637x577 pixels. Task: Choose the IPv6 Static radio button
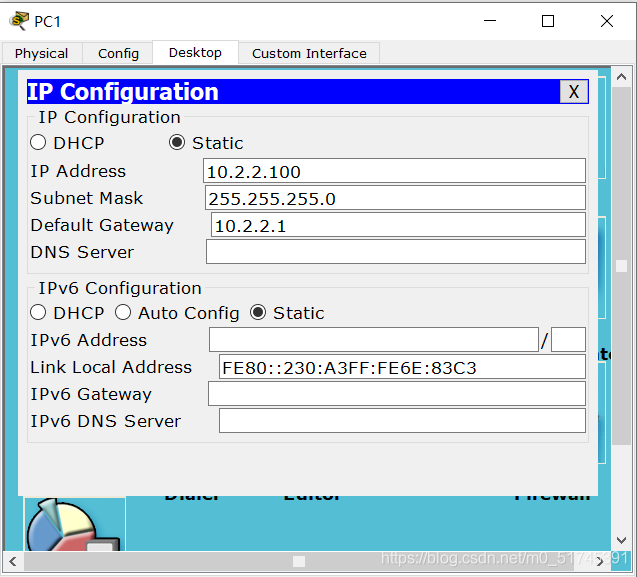(x=258, y=313)
